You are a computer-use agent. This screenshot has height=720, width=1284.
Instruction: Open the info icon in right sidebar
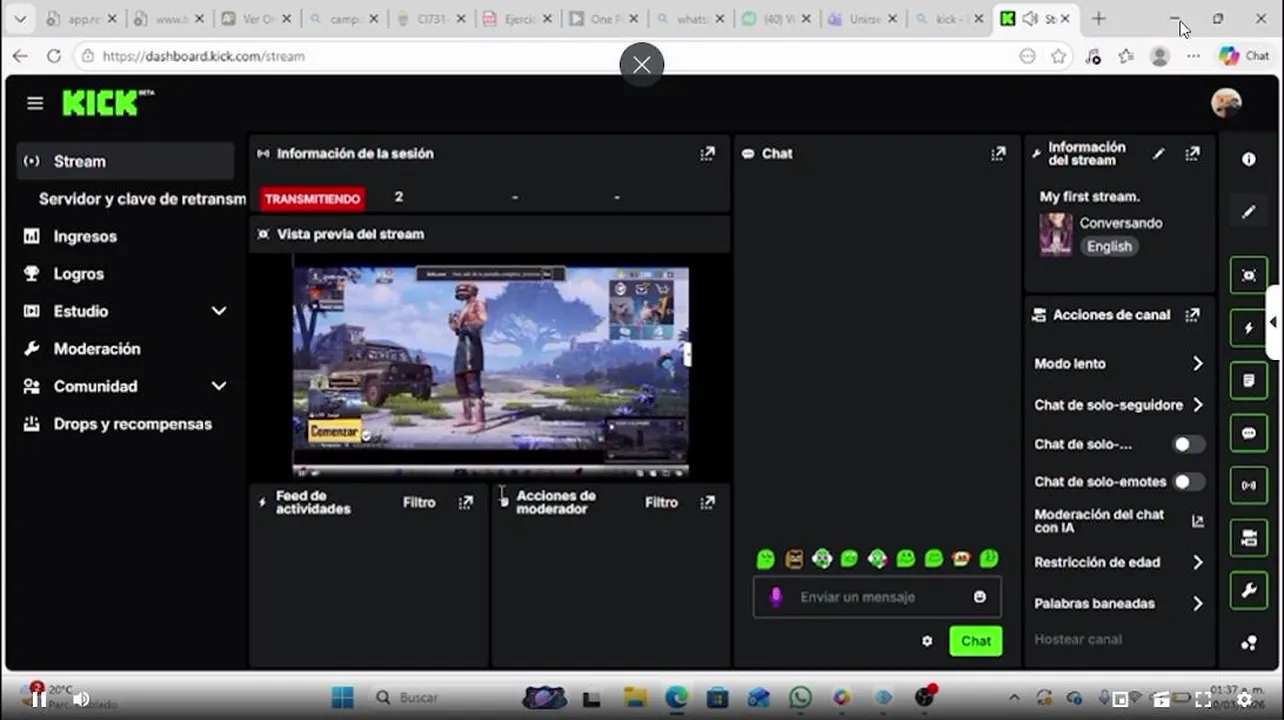coord(1249,159)
